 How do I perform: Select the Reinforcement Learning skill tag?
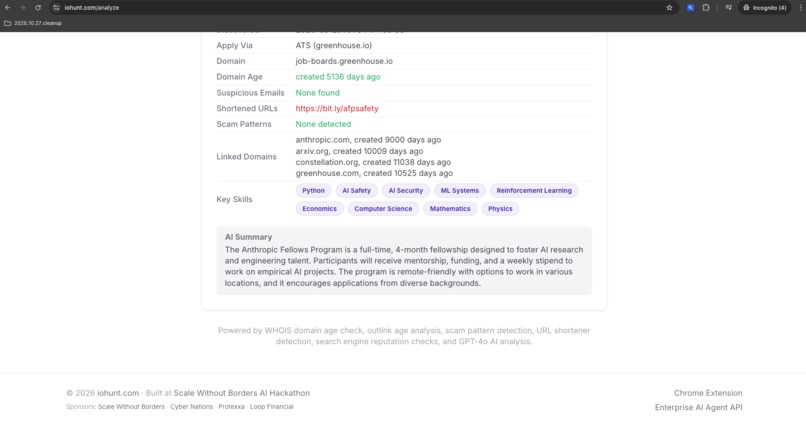click(x=534, y=191)
